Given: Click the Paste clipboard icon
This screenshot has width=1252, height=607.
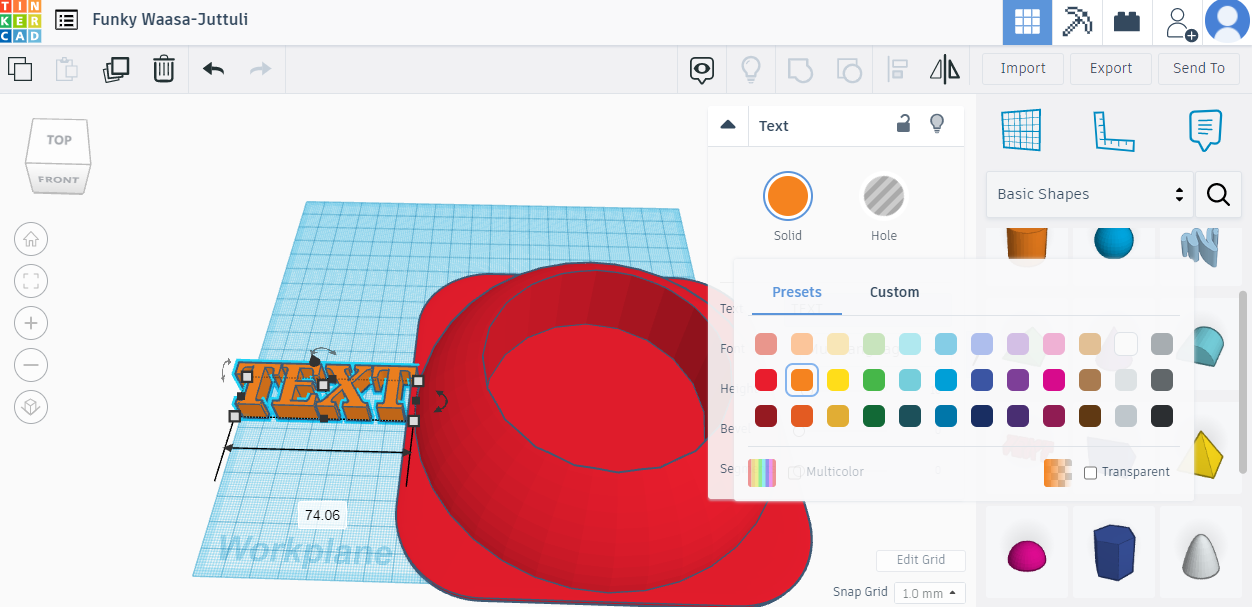Looking at the screenshot, I should tap(67, 69).
